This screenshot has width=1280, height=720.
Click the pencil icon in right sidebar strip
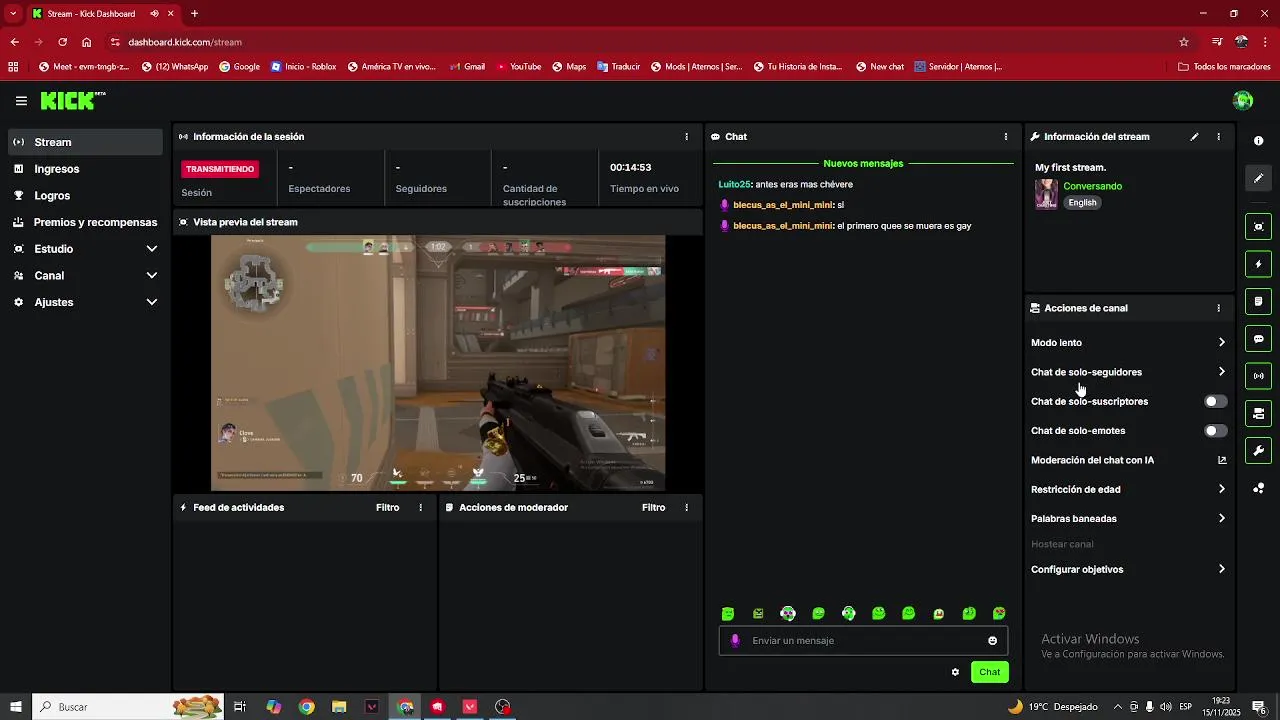pyautogui.click(x=1258, y=178)
